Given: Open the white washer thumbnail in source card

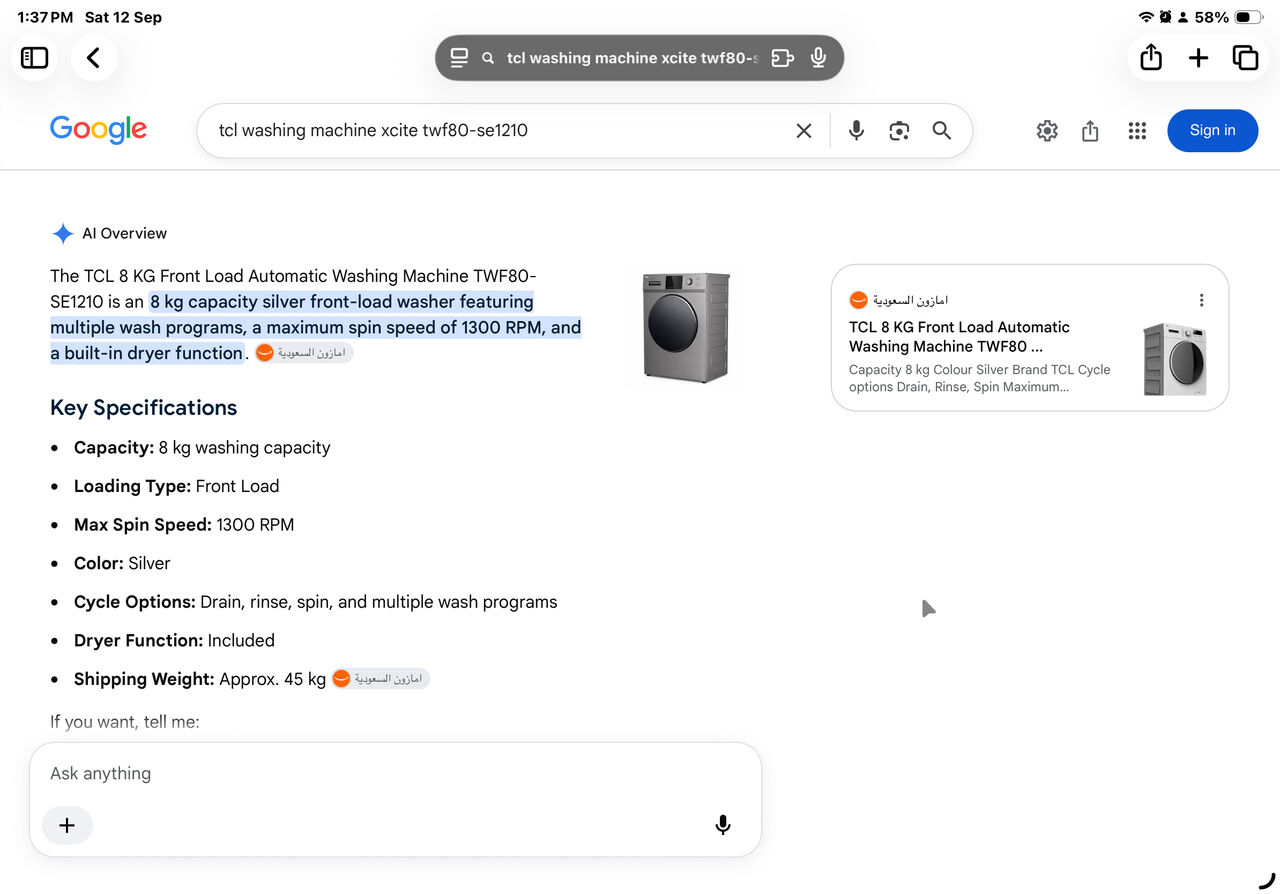Looking at the screenshot, I should pyautogui.click(x=1175, y=359).
